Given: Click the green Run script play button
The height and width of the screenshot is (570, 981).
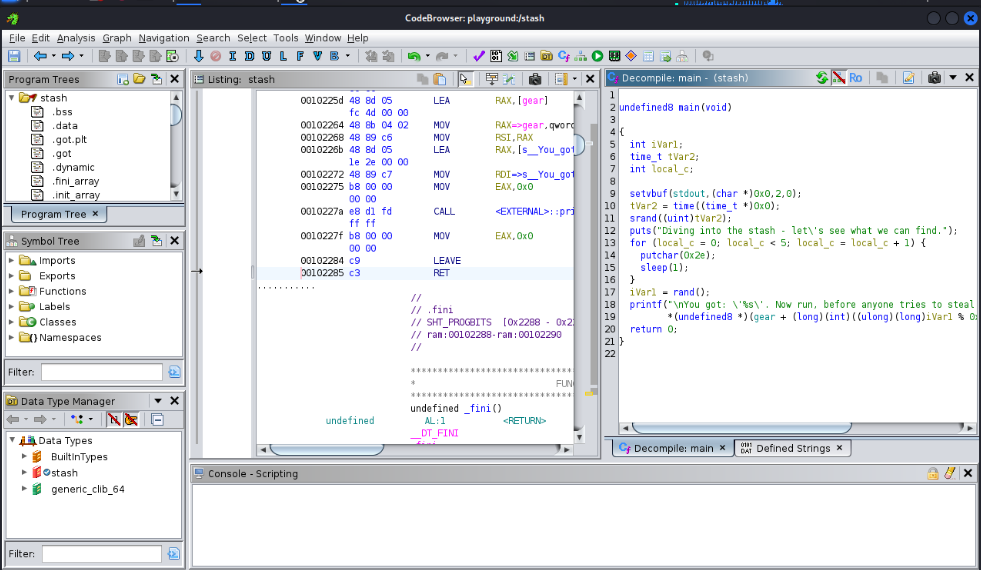Looking at the screenshot, I should pos(597,56).
